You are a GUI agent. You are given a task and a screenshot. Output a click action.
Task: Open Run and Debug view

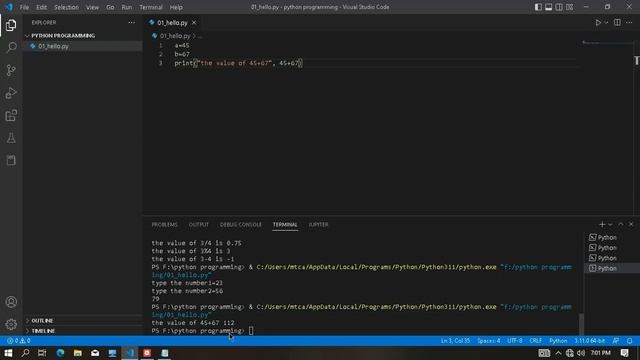pyautogui.click(x=11, y=93)
